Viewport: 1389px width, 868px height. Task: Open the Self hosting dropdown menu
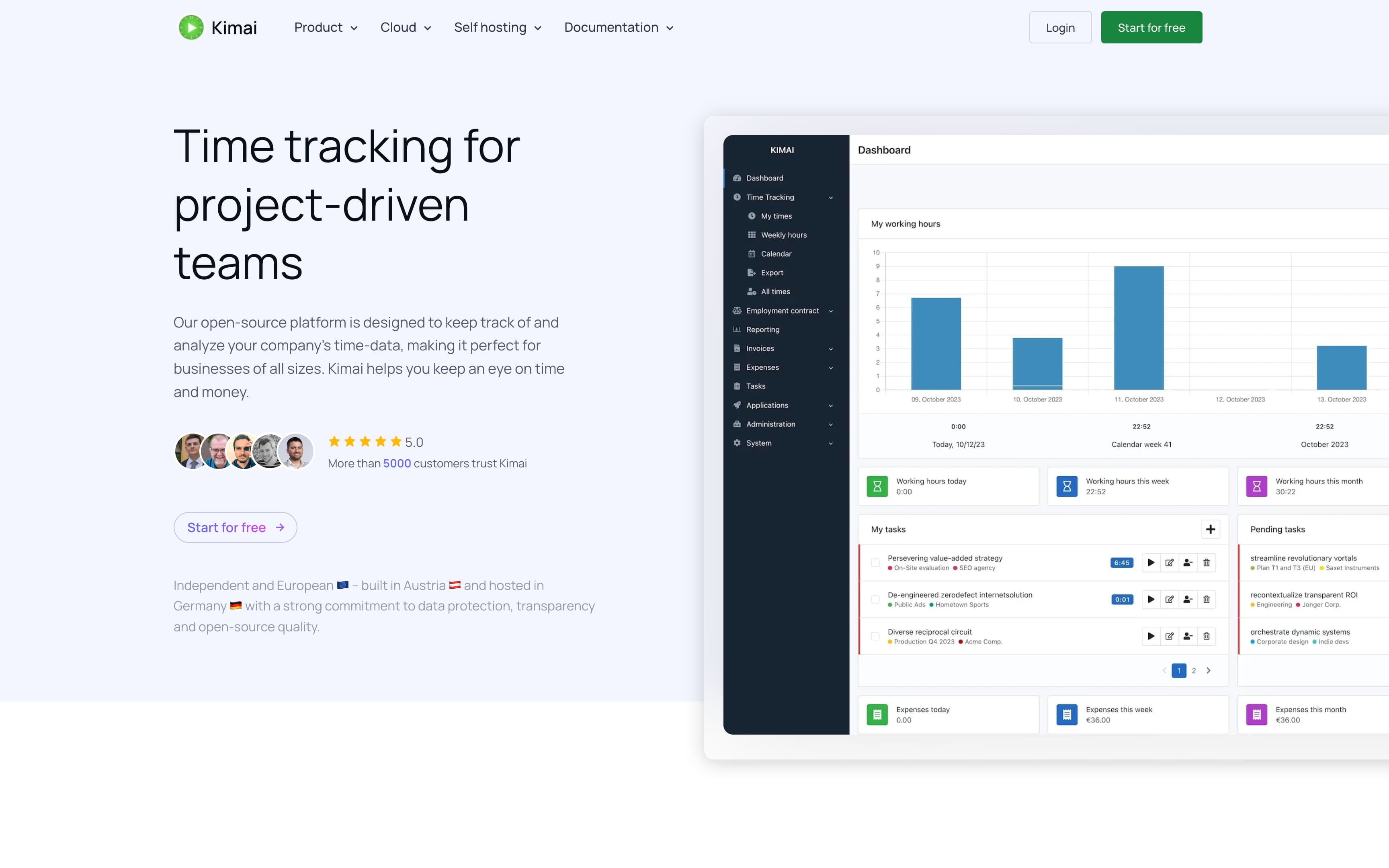pyautogui.click(x=497, y=28)
